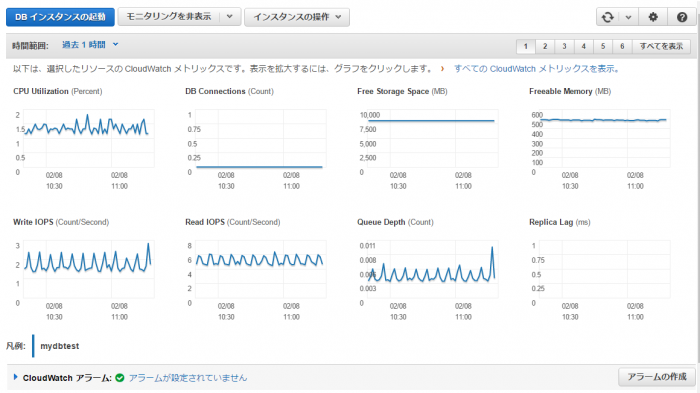This screenshot has width=700, height=393.
Task: Open アラームが設定されていません alarm status link
Action: point(188,378)
